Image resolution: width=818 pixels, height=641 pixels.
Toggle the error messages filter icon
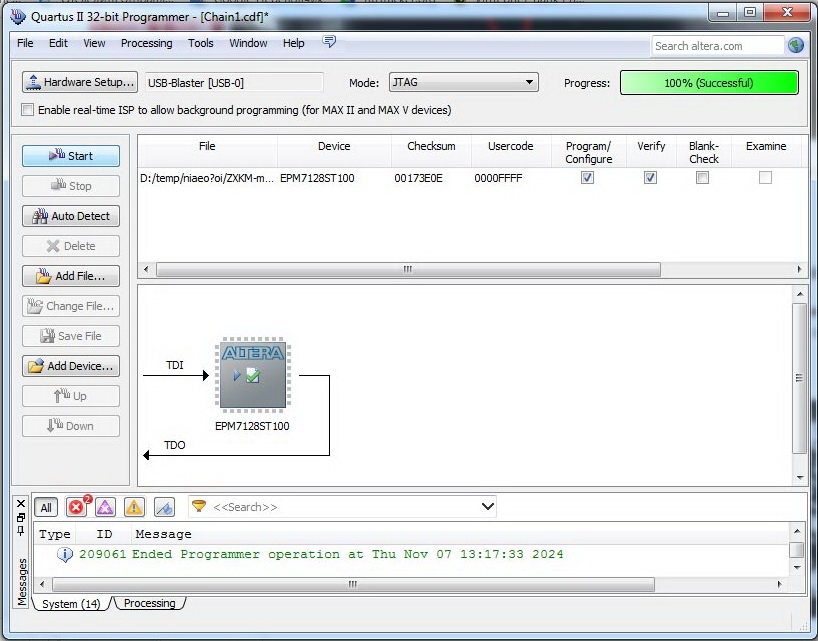(77, 507)
